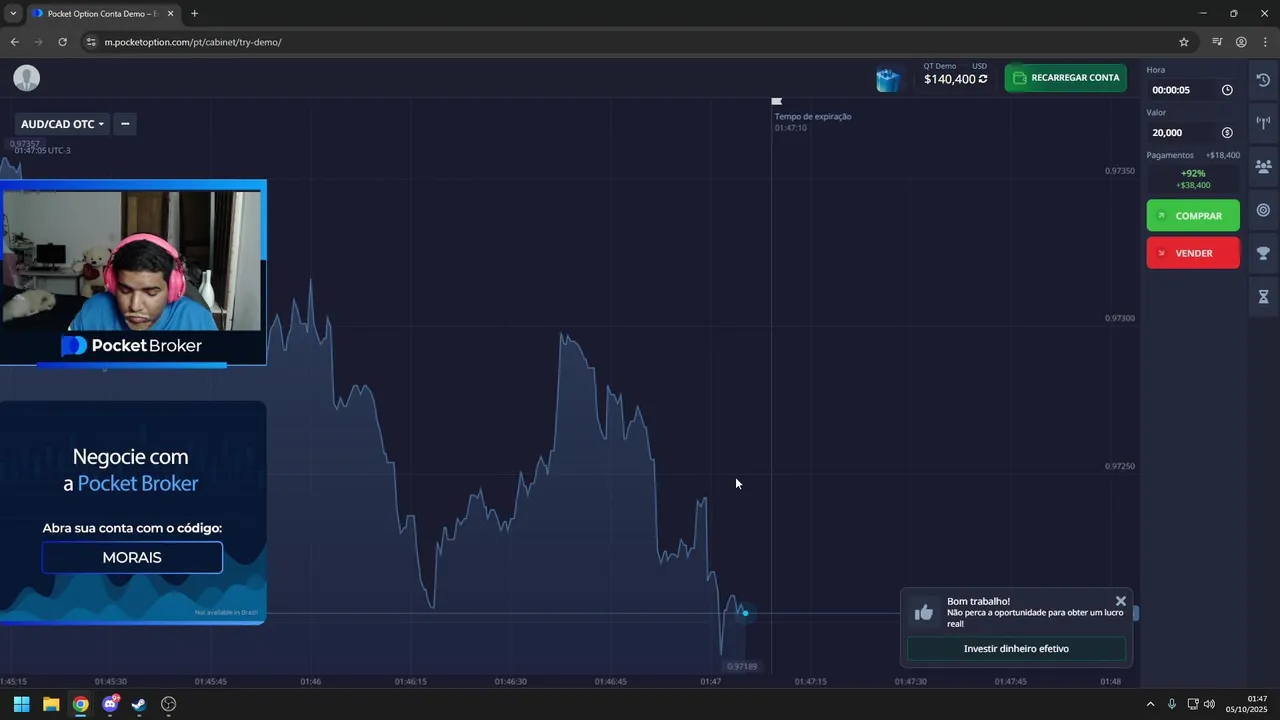This screenshot has height=720, width=1280.
Task: Click the blue gem chest icon
Action: [887, 79]
